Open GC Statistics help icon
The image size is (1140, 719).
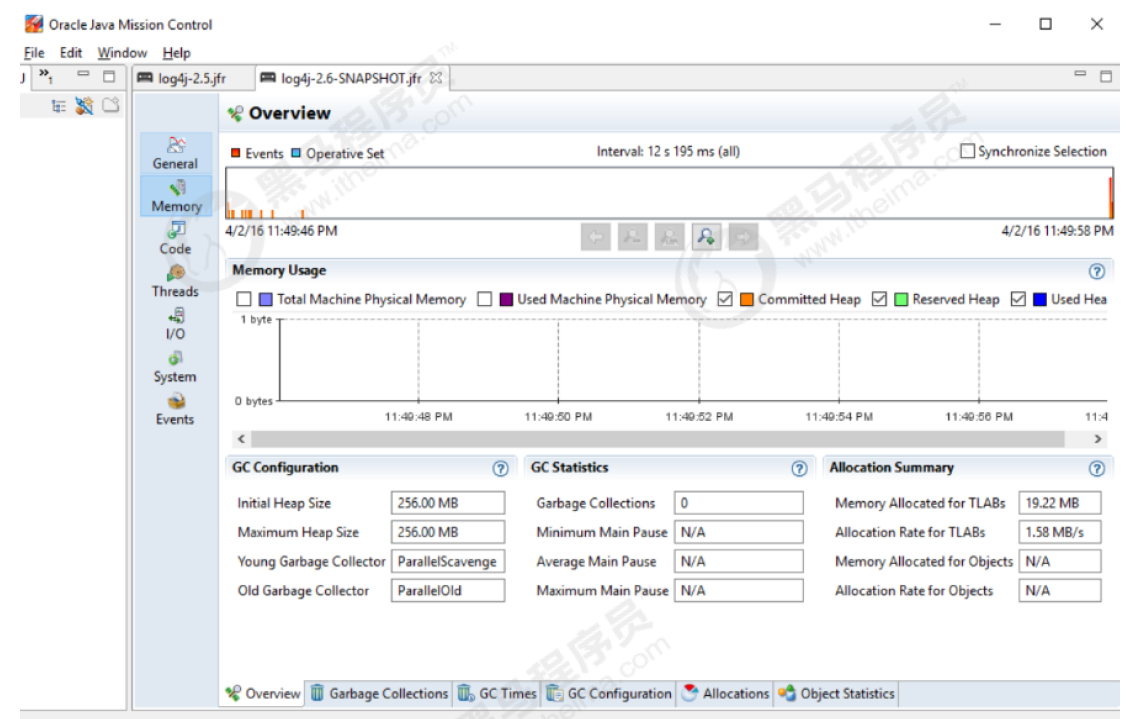tap(799, 468)
